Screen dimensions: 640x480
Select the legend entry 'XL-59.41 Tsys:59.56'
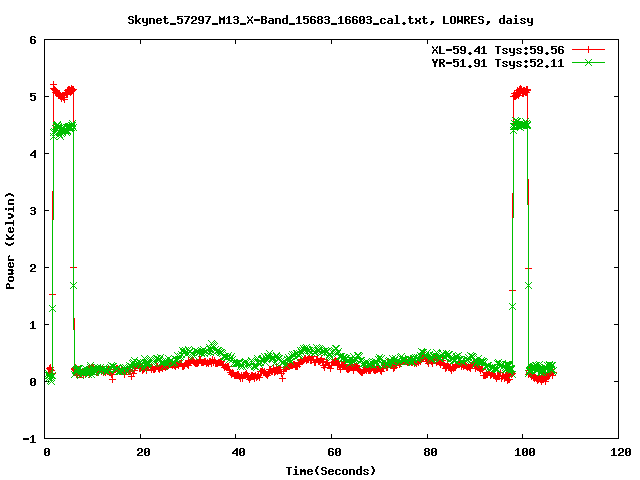coord(498,50)
